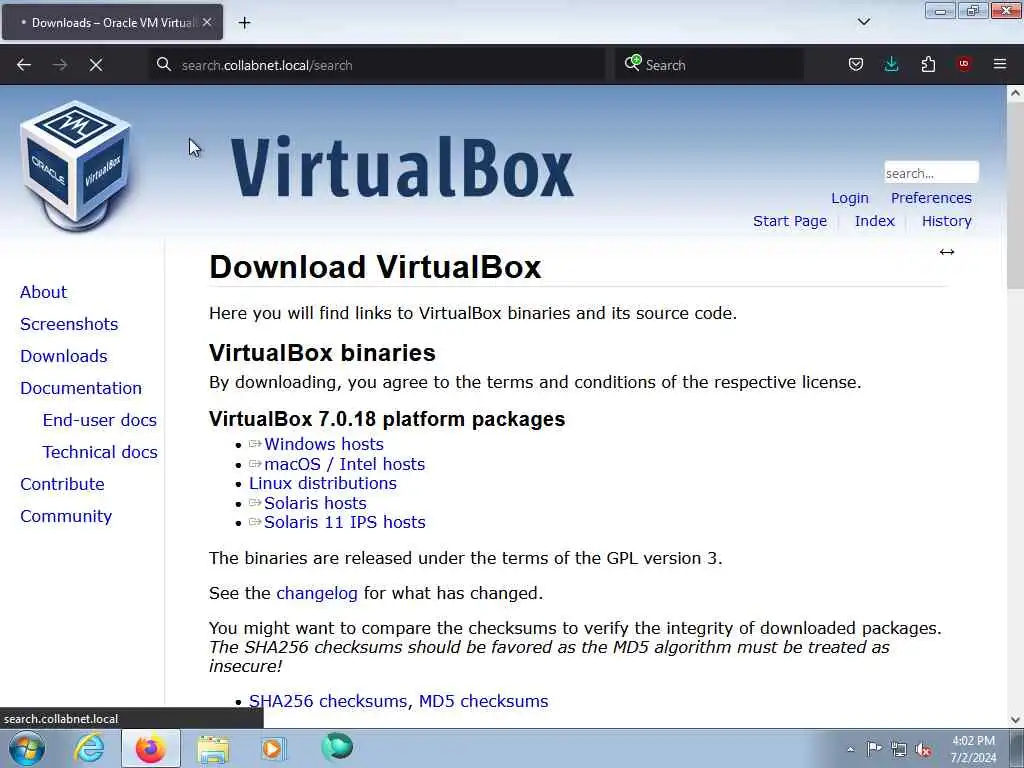1024x768 pixels.
Task: Click the network tray icon
Action: tap(899, 750)
